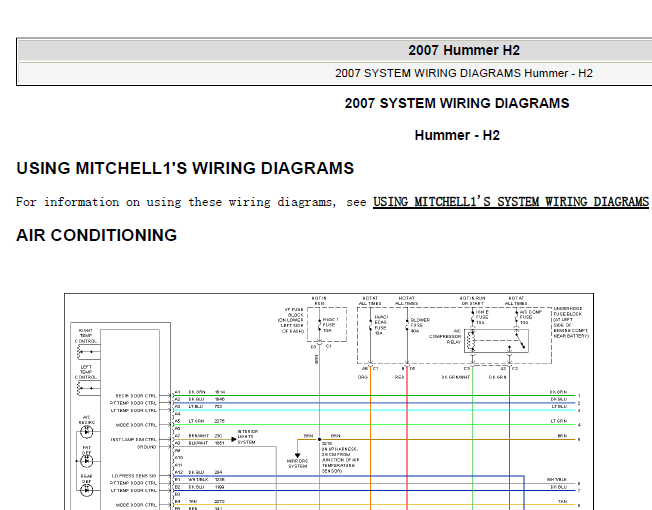Select the 'USING MITCHELL1'S WIRING DIAGRAMS' section heading
Image resolution: width=652 pixels, height=510 pixels.
185,168
